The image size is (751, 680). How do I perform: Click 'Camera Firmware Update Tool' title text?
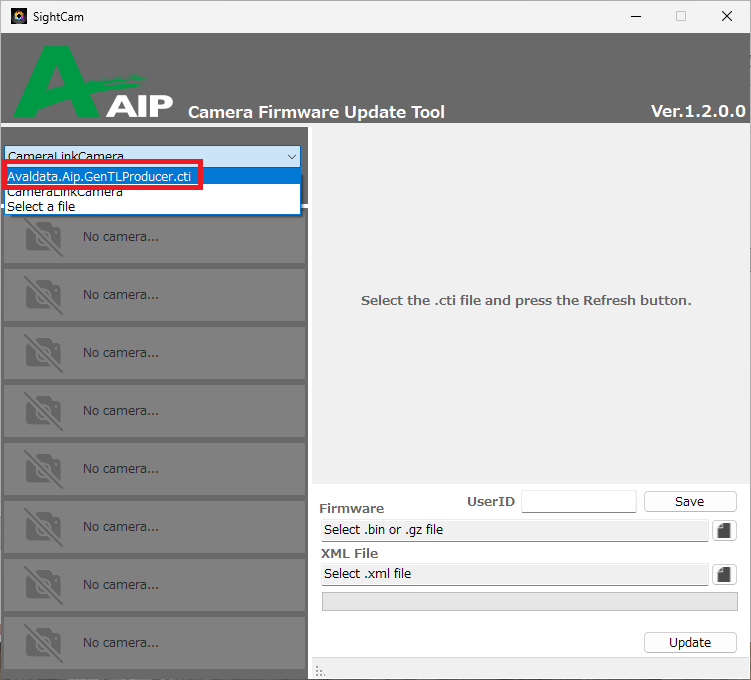click(x=316, y=112)
